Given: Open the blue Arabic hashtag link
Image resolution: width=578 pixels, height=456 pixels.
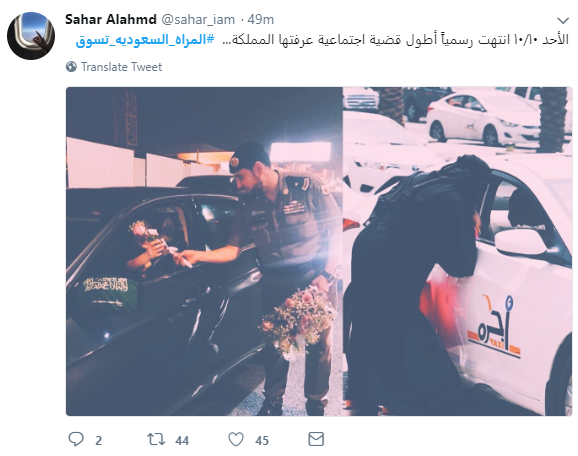Looking at the screenshot, I should click(x=145, y=40).
